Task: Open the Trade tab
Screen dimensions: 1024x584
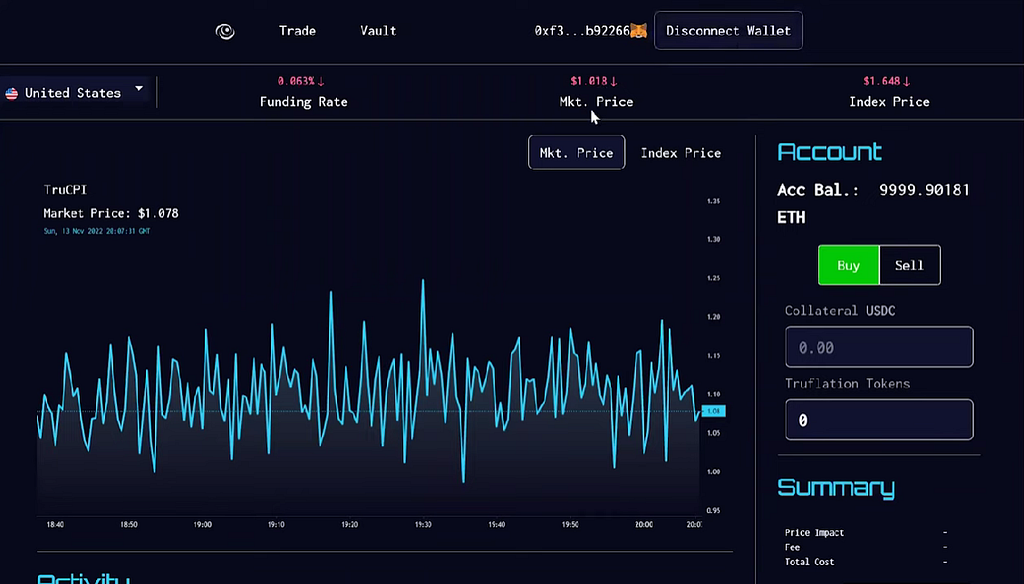Action: click(297, 31)
